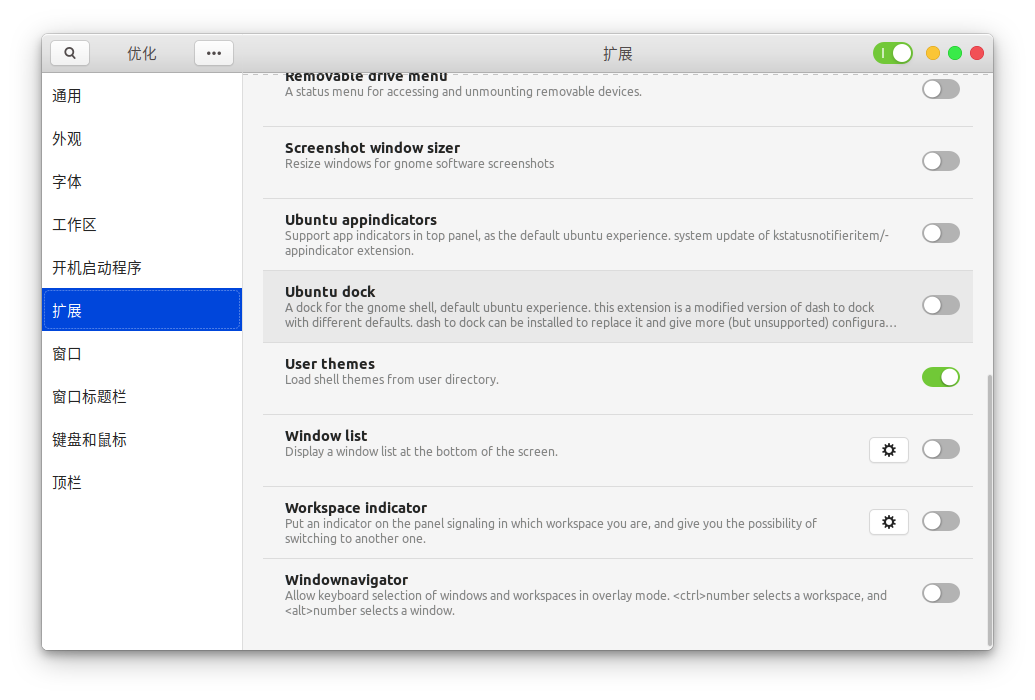Click the Windownavigator title text

click(347, 580)
